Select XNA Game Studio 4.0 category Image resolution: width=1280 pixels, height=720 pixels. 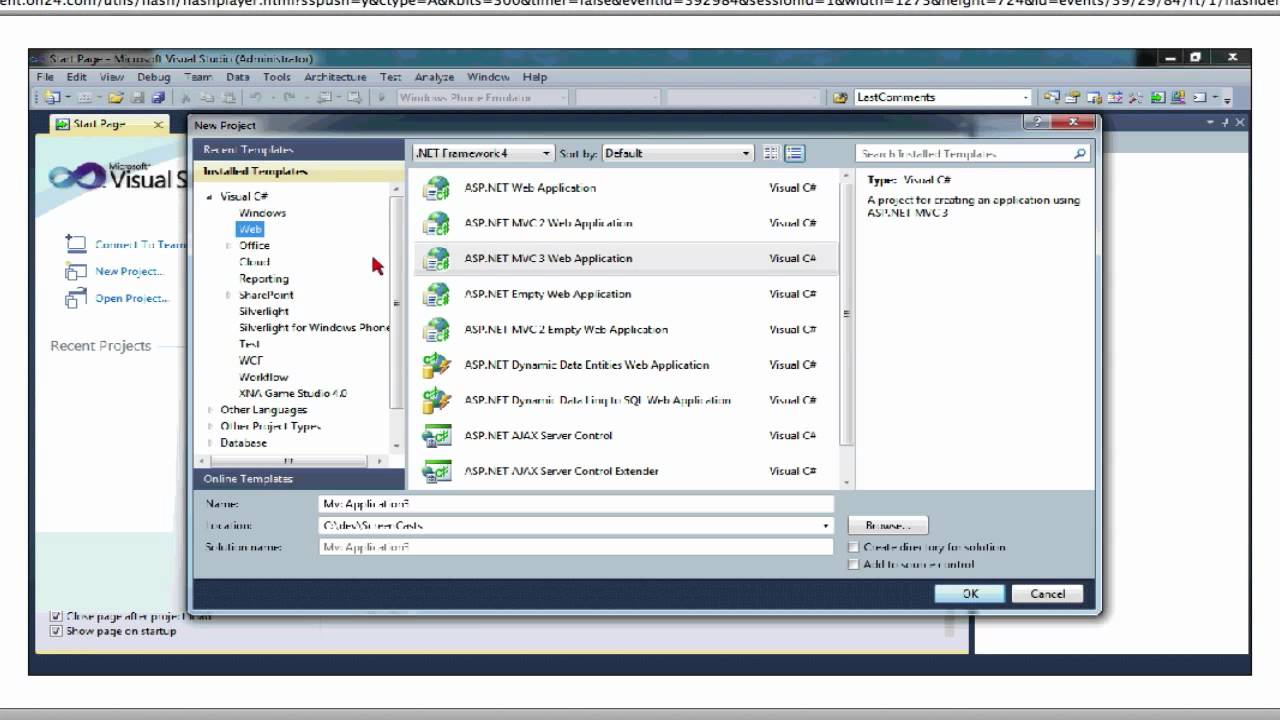pyautogui.click(x=293, y=394)
